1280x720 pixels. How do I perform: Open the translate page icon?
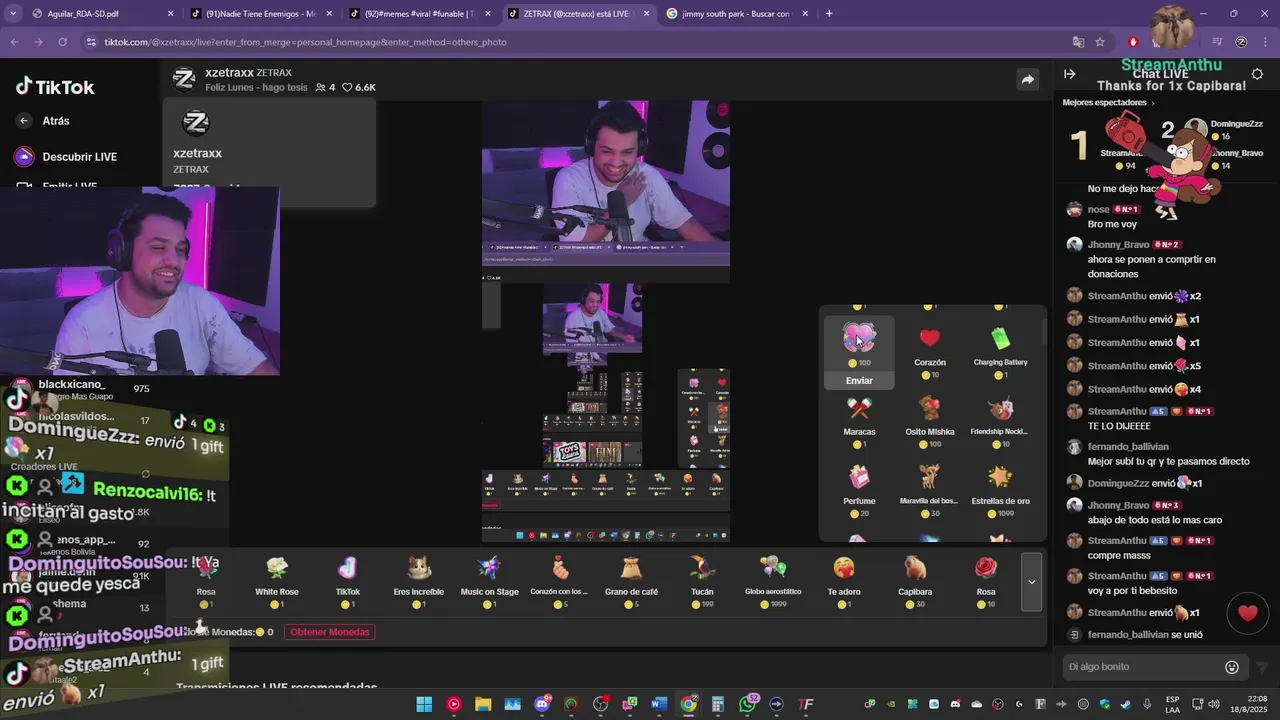click(x=1078, y=42)
